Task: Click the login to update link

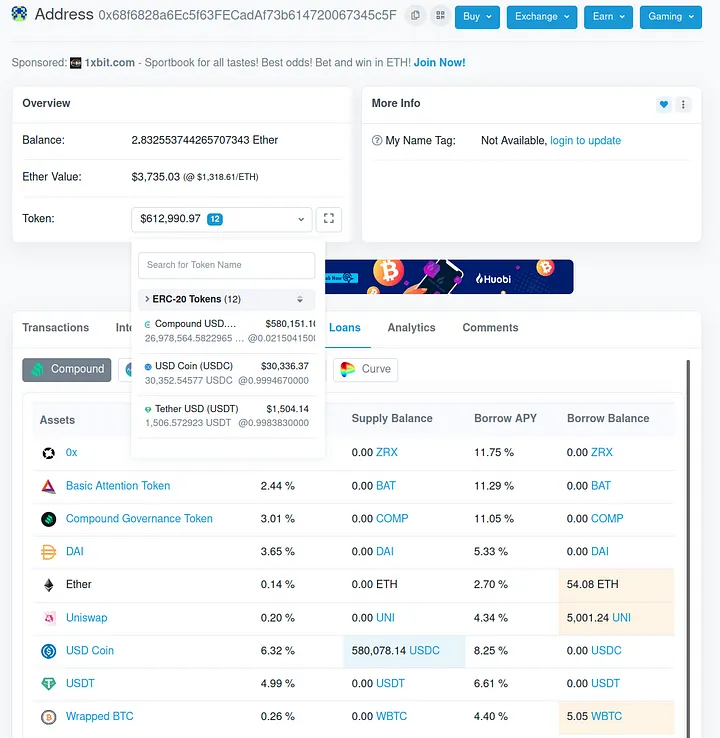Action: [585, 141]
